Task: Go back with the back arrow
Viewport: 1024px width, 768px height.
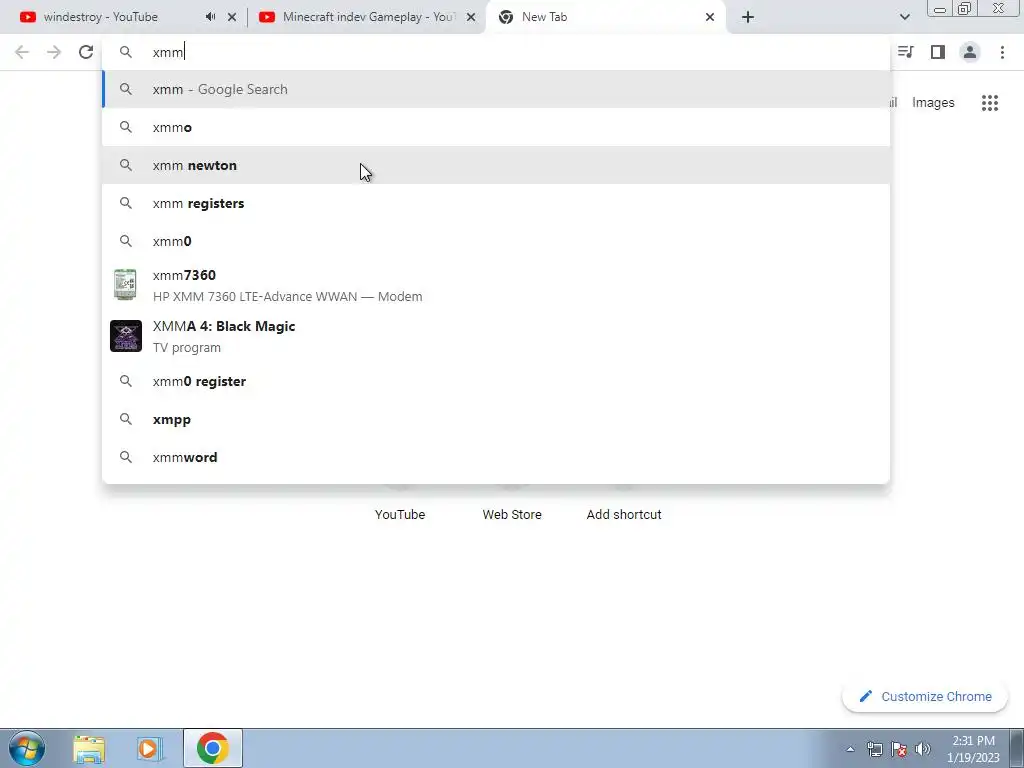Action: pos(22,52)
